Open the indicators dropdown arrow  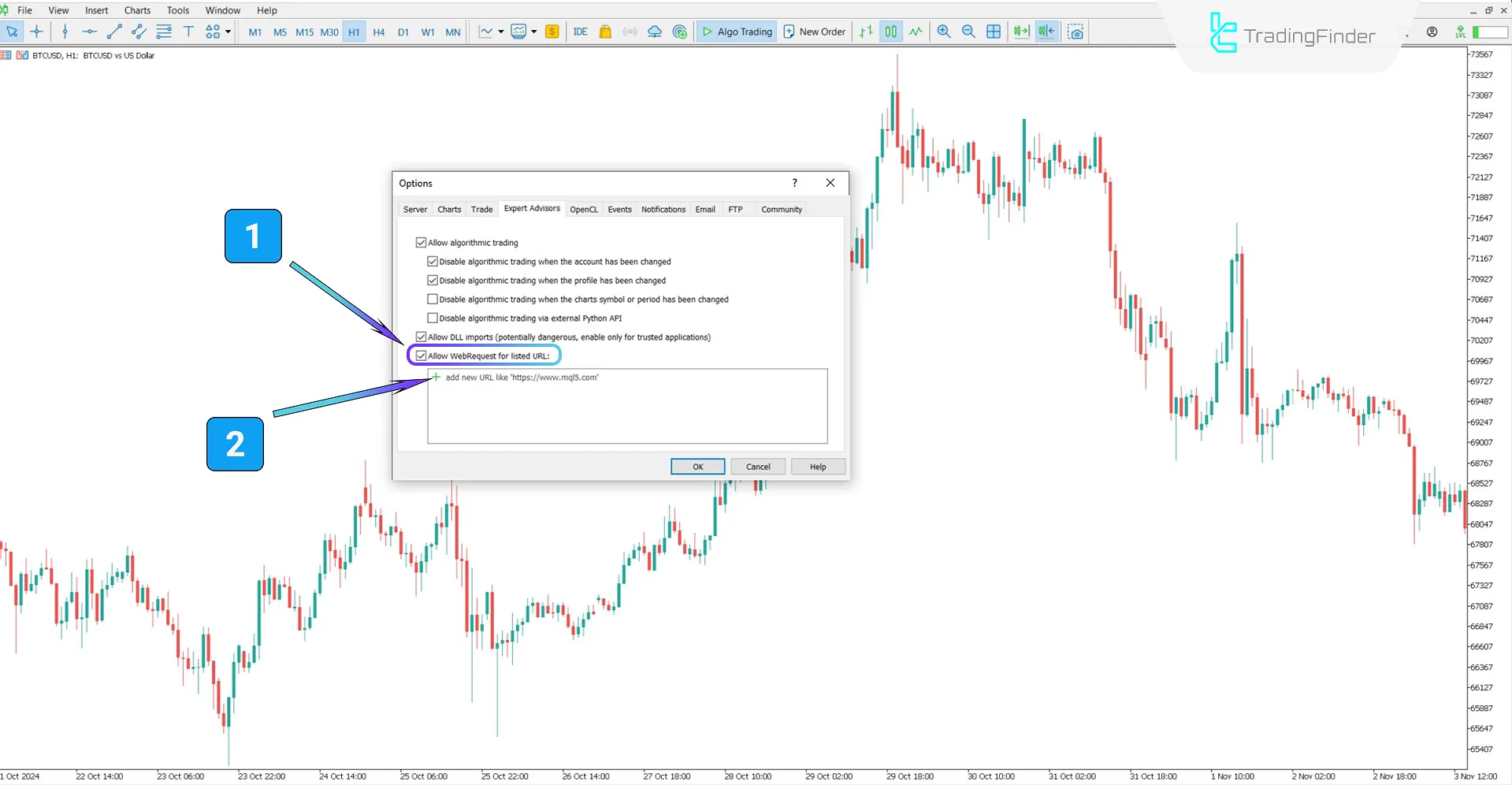(533, 32)
